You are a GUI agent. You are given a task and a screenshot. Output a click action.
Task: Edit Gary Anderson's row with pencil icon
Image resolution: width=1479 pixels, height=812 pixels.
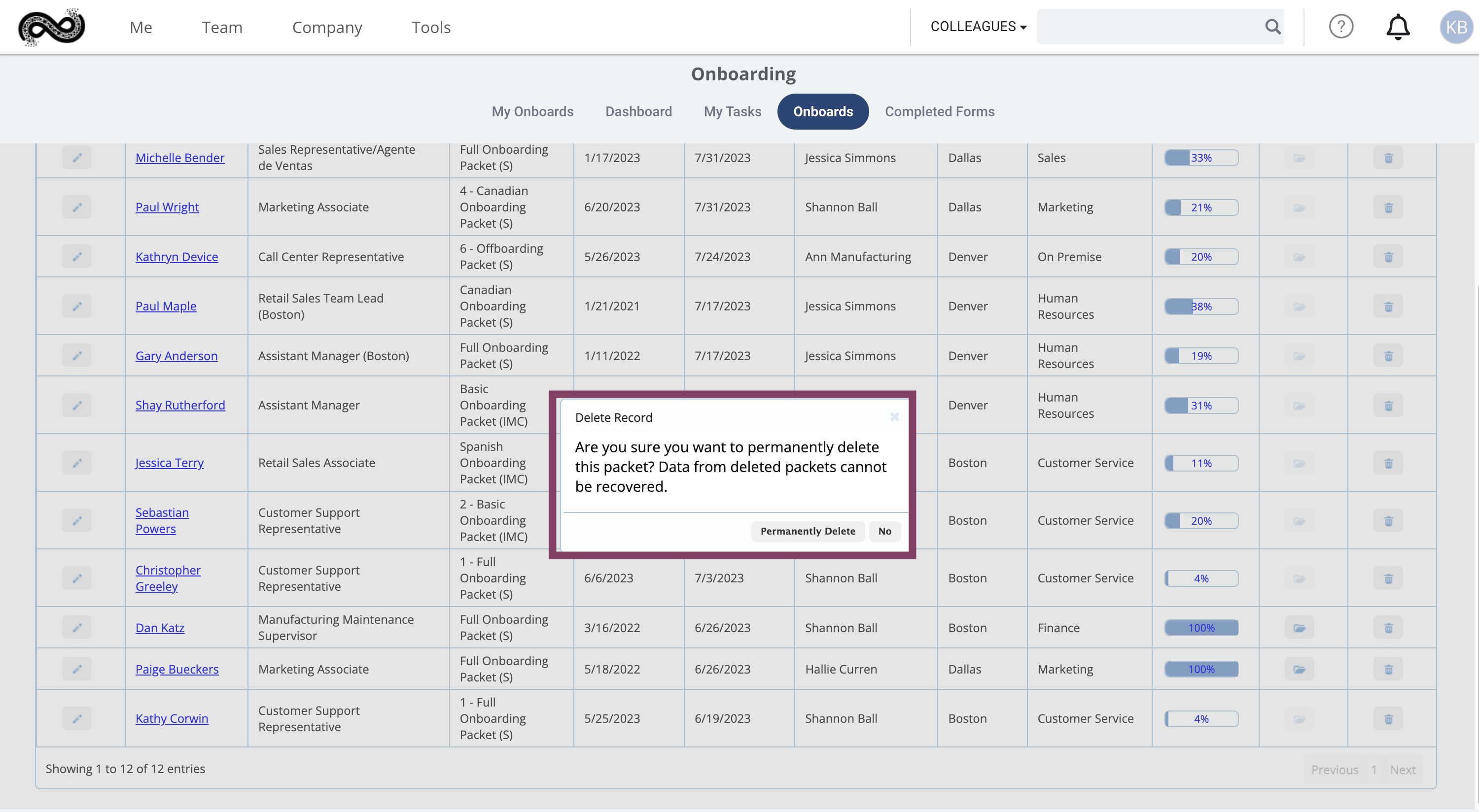(x=77, y=356)
